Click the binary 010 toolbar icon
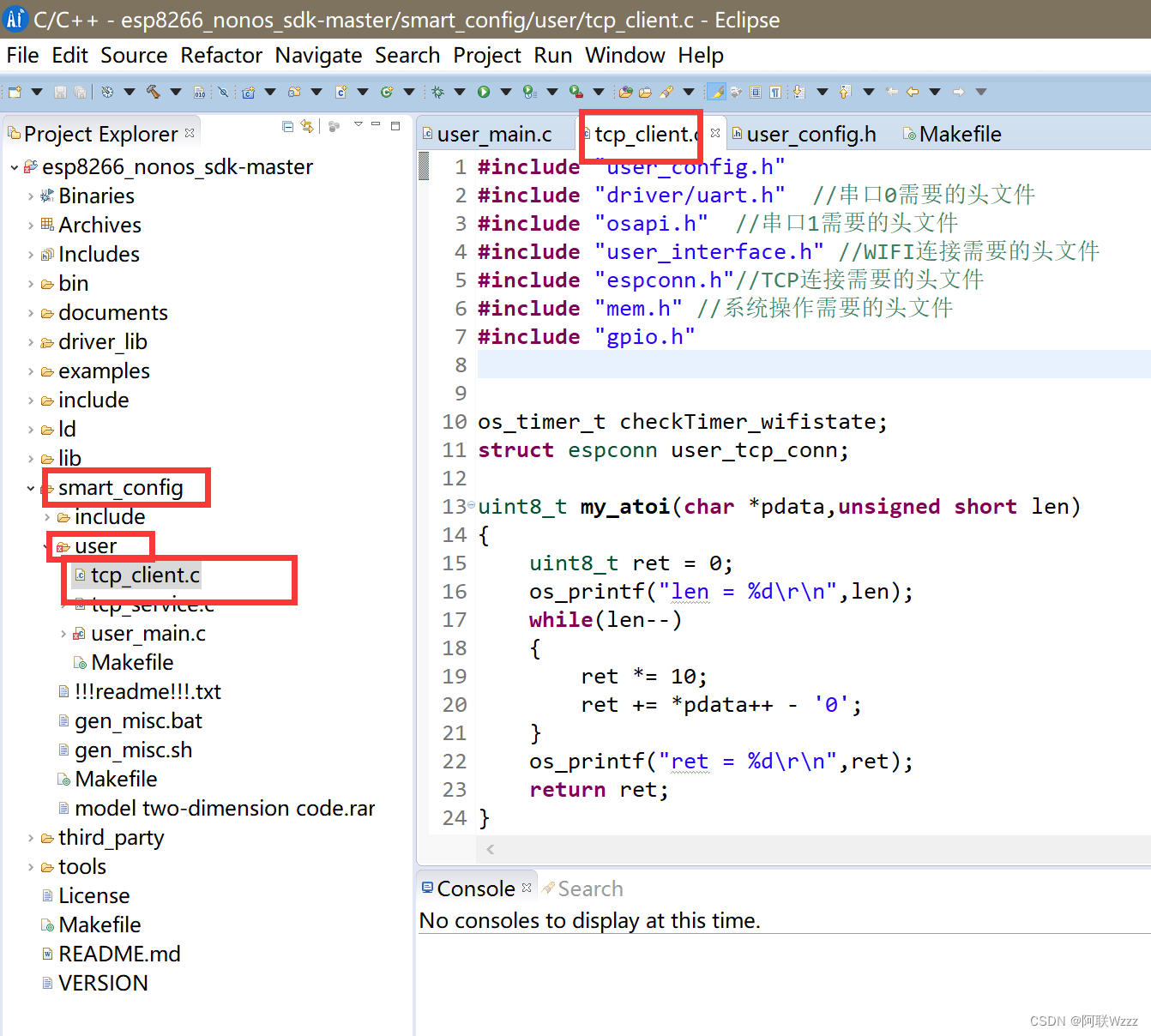Screen dimensions: 1151x1036 point(199,92)
